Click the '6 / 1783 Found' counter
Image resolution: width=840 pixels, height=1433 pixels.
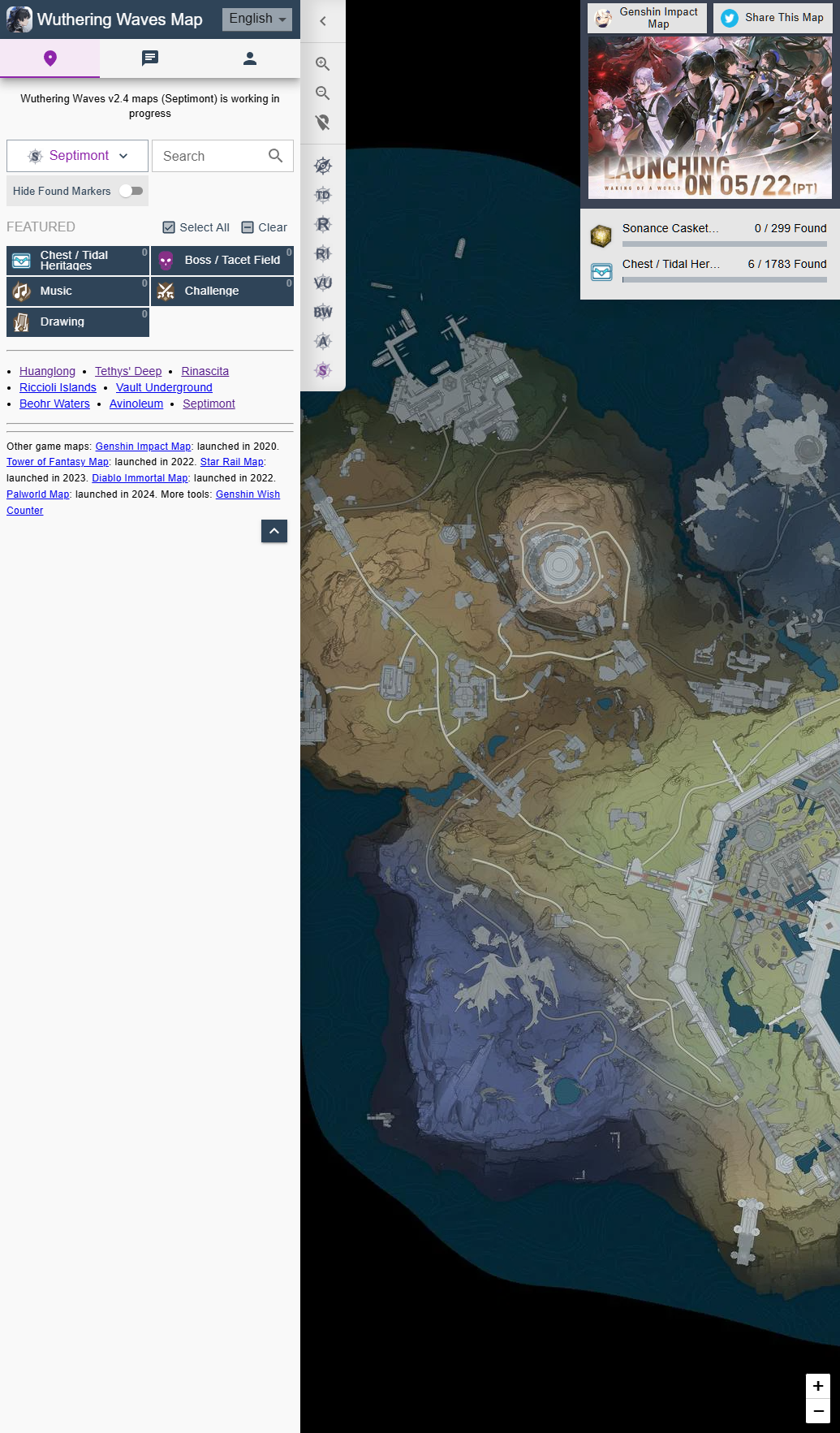787,264
